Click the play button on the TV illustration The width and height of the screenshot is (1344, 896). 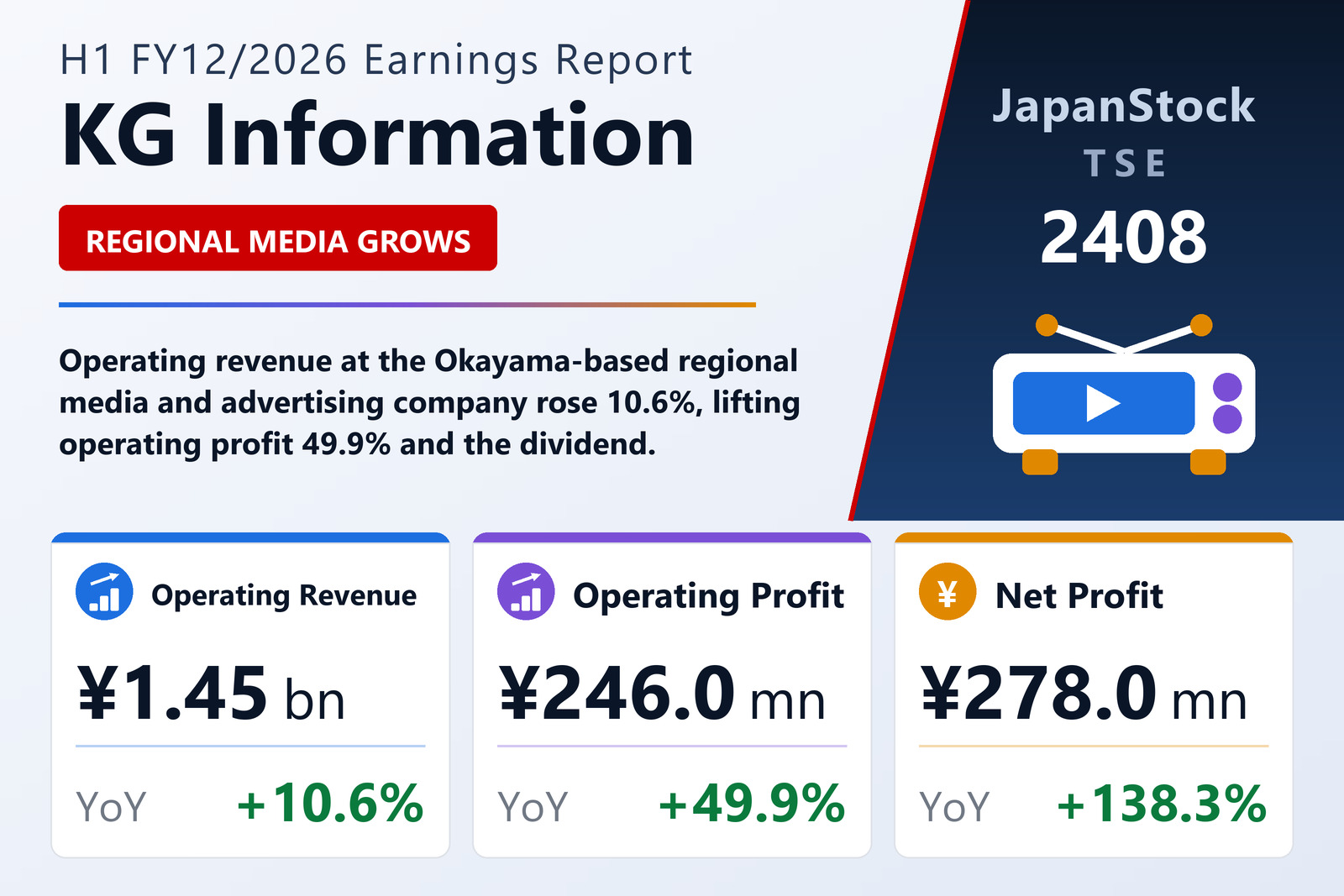click(x=1103, y=403)
